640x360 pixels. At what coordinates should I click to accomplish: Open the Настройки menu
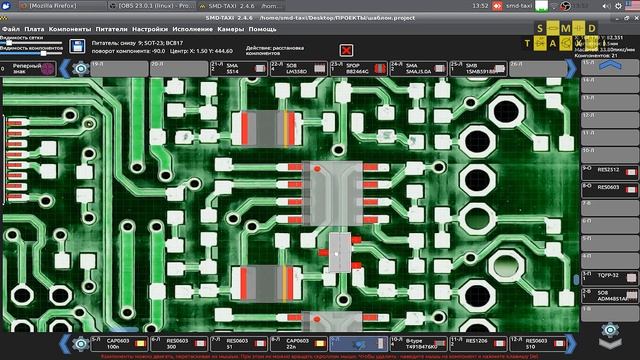click(x=150, y=29)
